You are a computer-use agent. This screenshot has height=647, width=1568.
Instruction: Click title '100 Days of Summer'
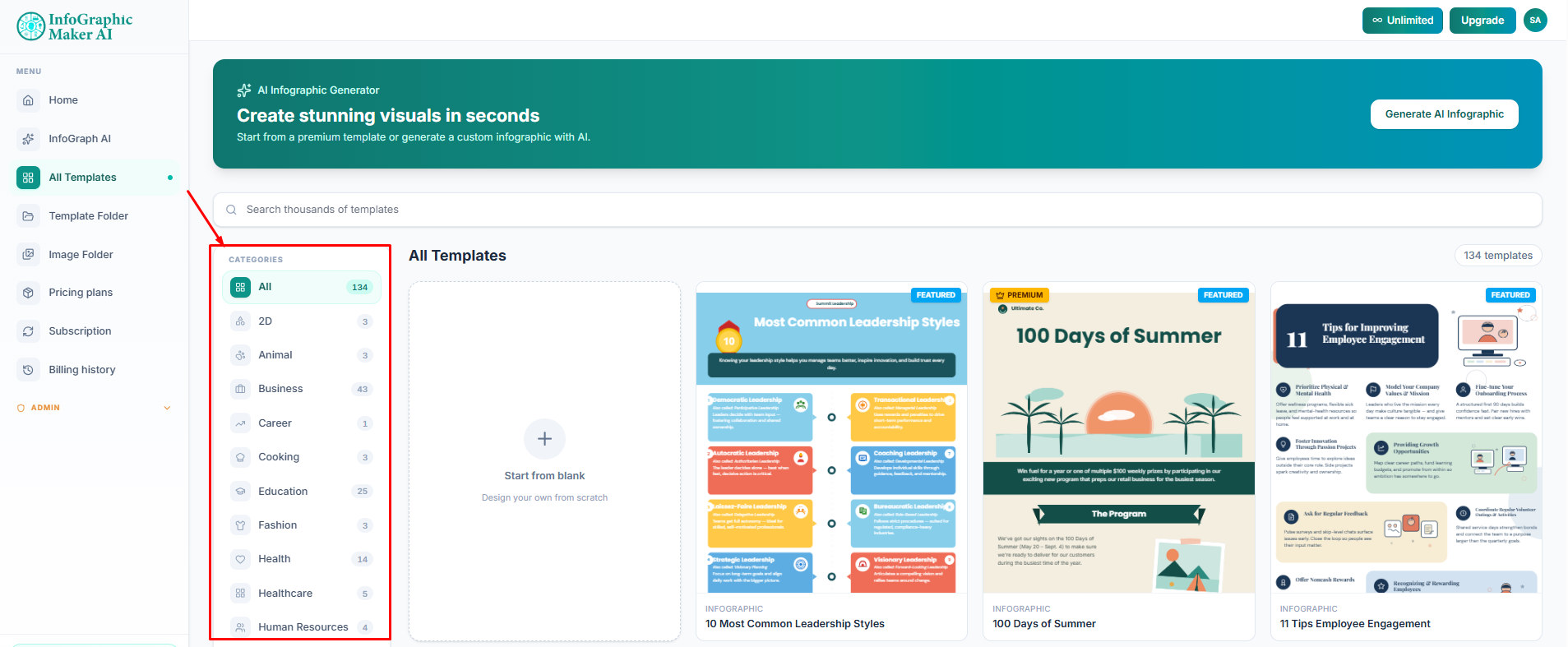click(x=1044, y=624)
